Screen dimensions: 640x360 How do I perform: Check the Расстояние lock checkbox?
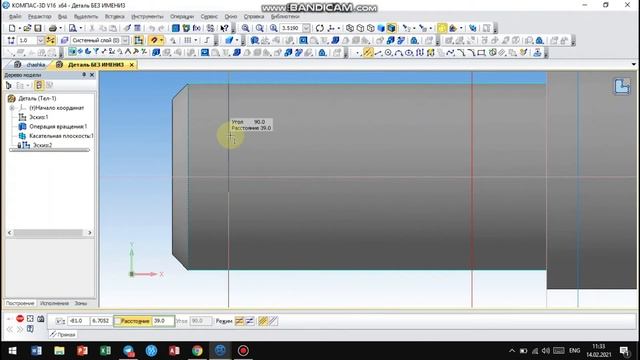click(118, 321)
